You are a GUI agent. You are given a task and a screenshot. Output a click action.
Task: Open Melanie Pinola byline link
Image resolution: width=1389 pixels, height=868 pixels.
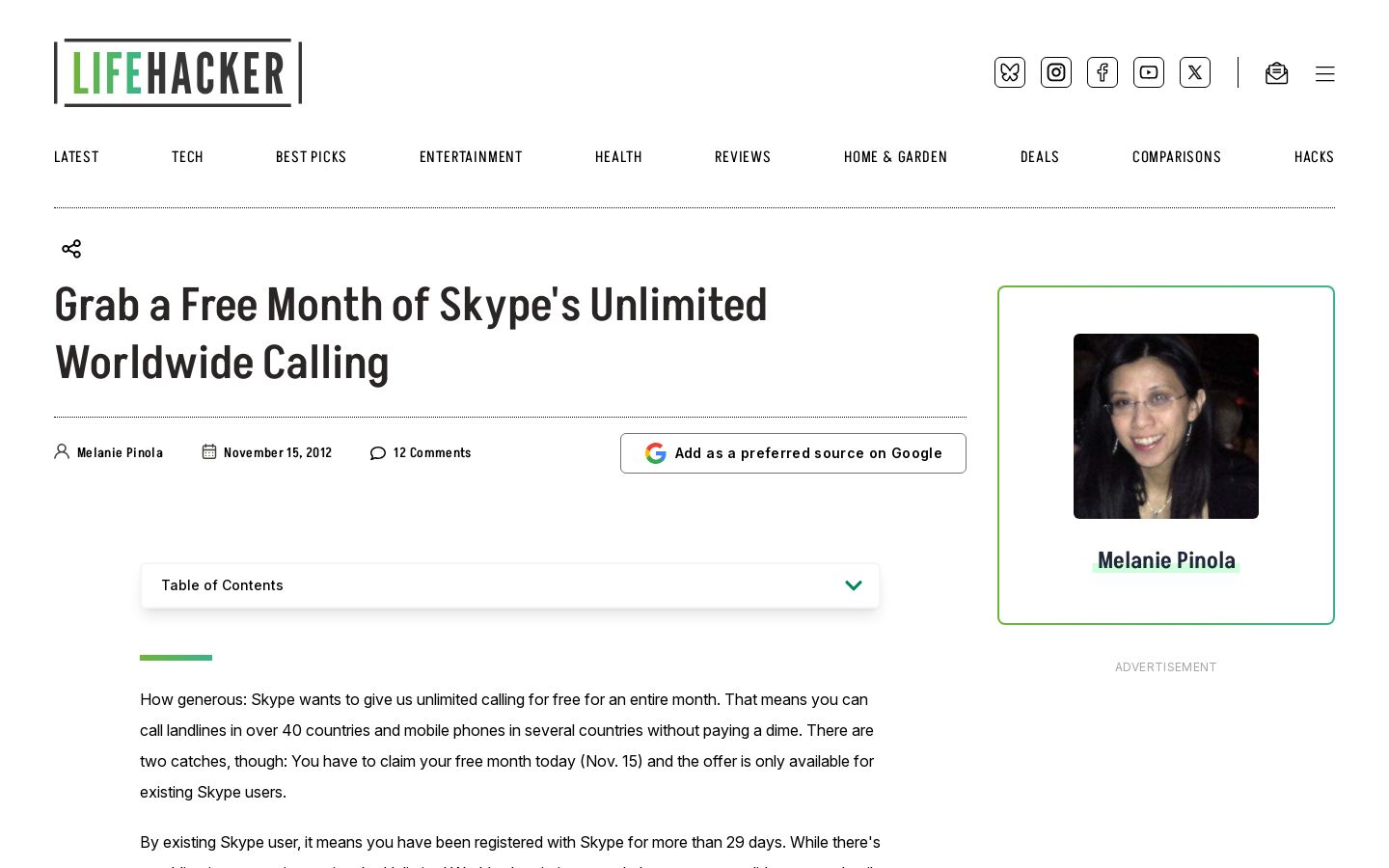point(120,452)
